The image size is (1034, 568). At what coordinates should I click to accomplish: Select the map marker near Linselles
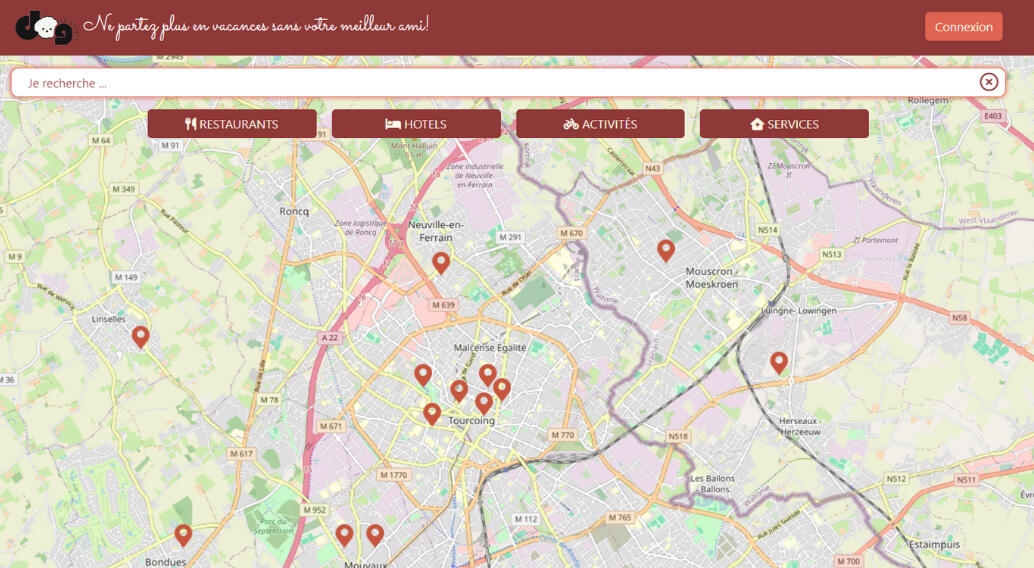tap(141, 336)
